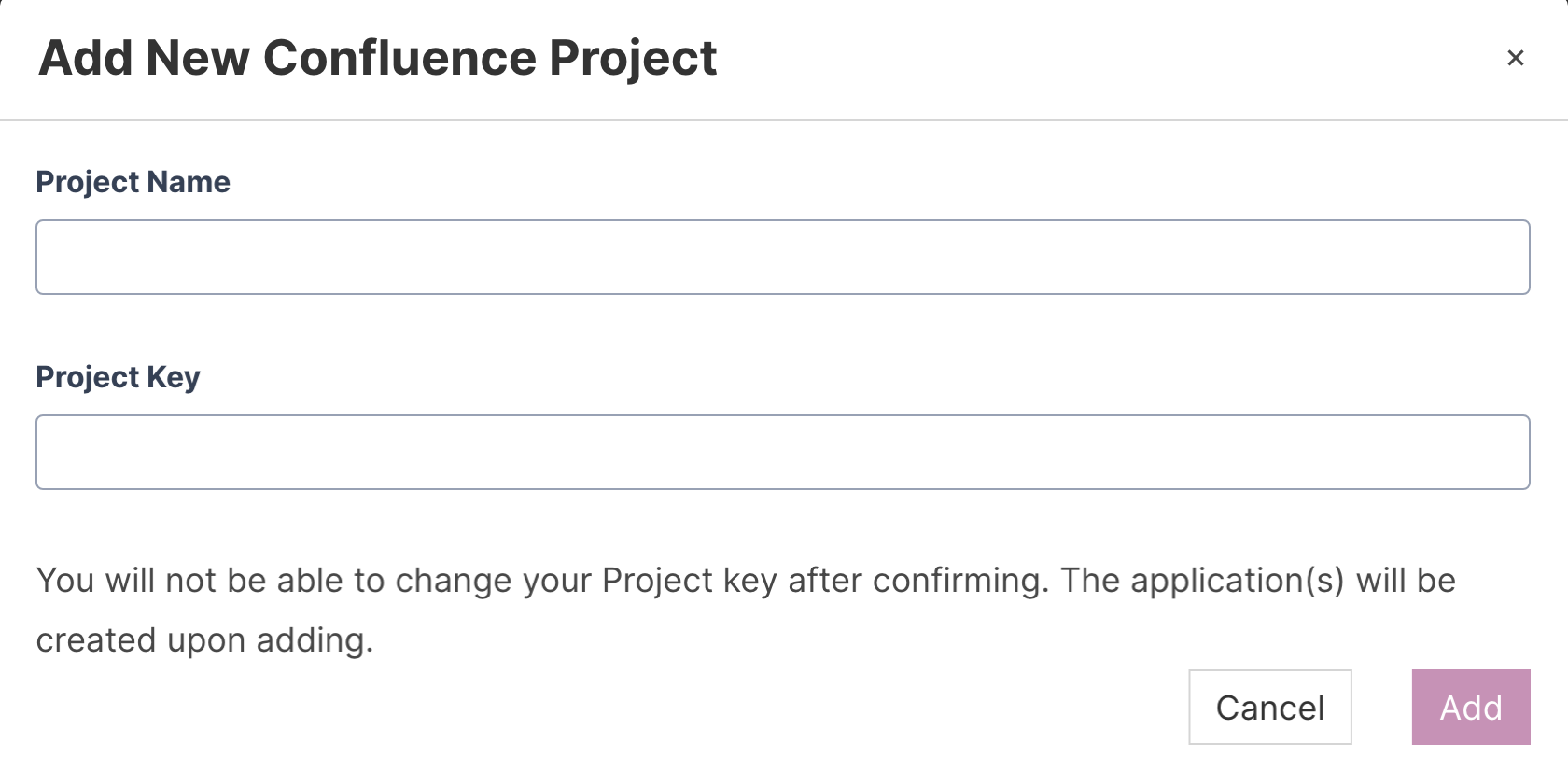Screen dimensions: 1568x758
Task: Hit the white Cancel button beside Add
Action: click(1269, 708)
